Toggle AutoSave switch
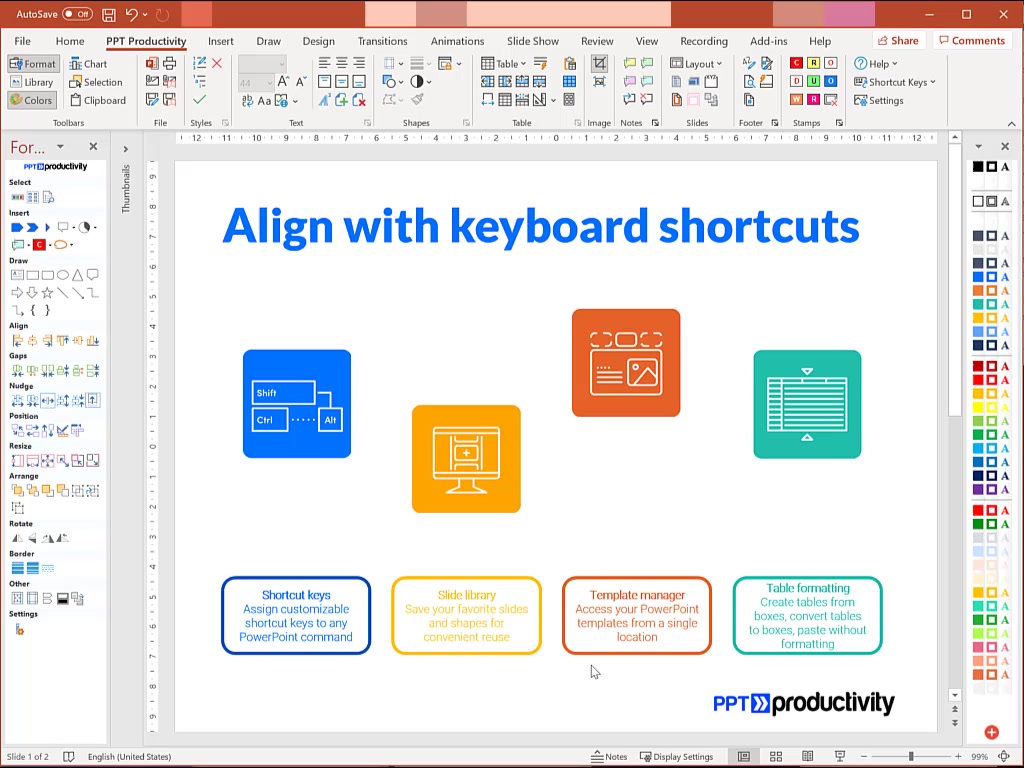 (77, 14)
